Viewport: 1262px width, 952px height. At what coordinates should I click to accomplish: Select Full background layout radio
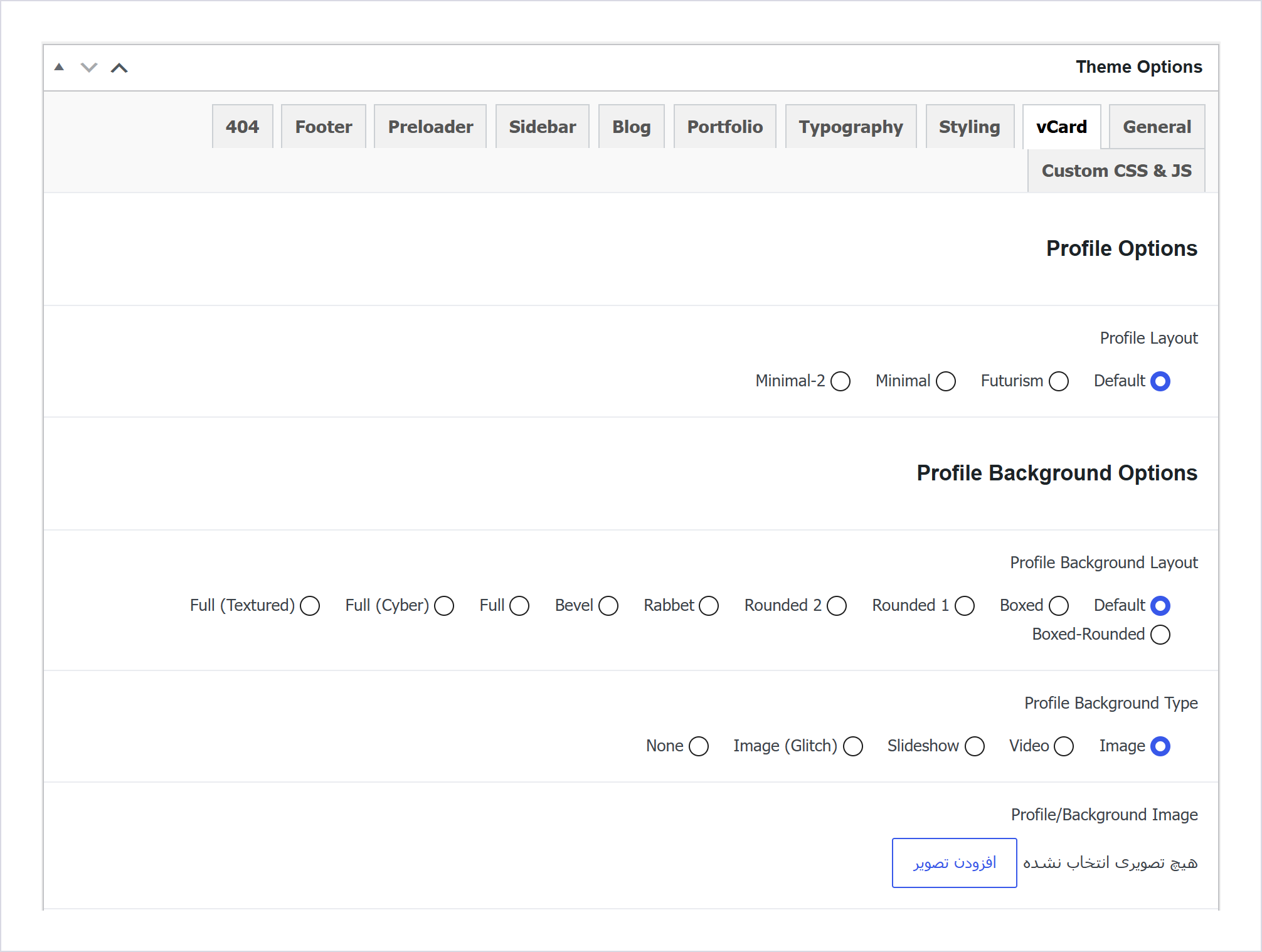click(x=519, y=606)
